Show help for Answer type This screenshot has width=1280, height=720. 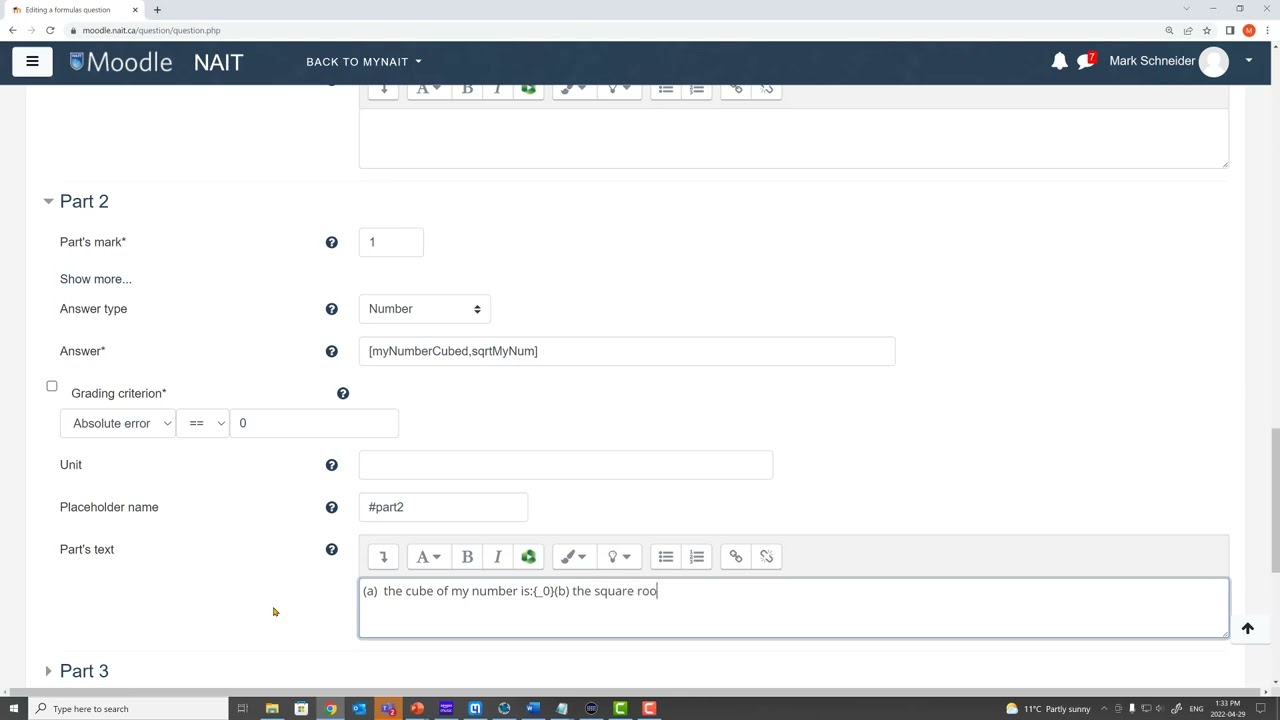[x=332, y=309]
